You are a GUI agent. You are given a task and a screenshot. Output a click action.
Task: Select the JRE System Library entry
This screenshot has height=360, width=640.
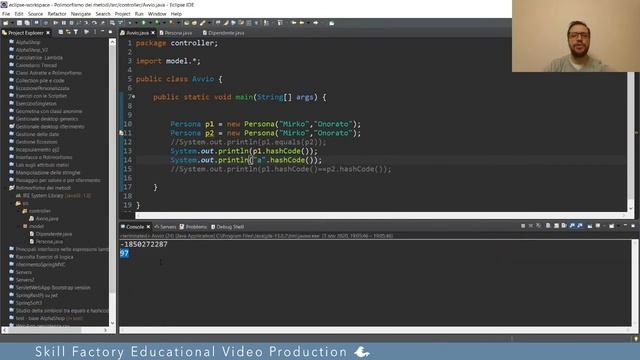[53, 196]
